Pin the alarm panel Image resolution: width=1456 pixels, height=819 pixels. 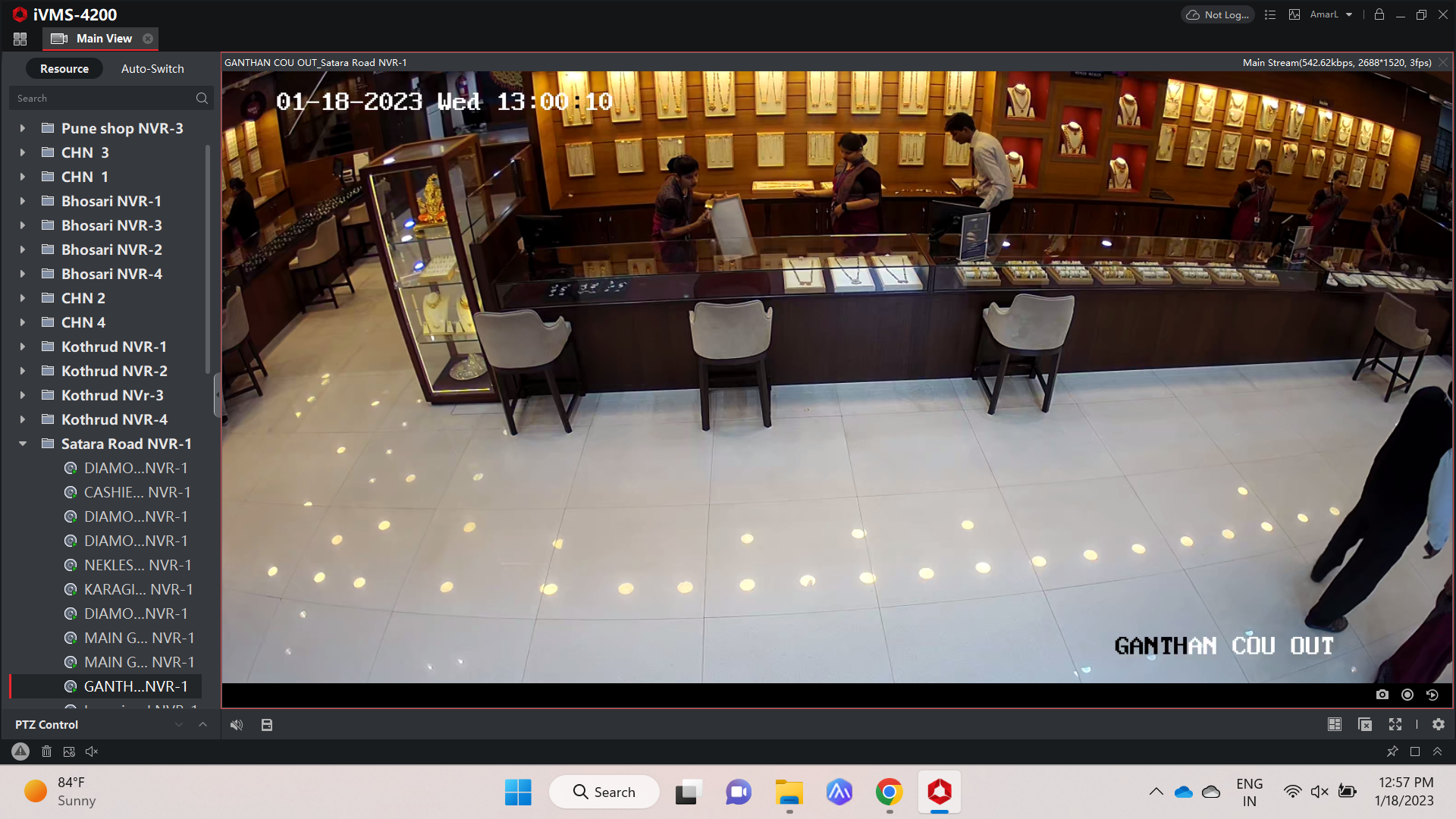[x=1392, y=752]
